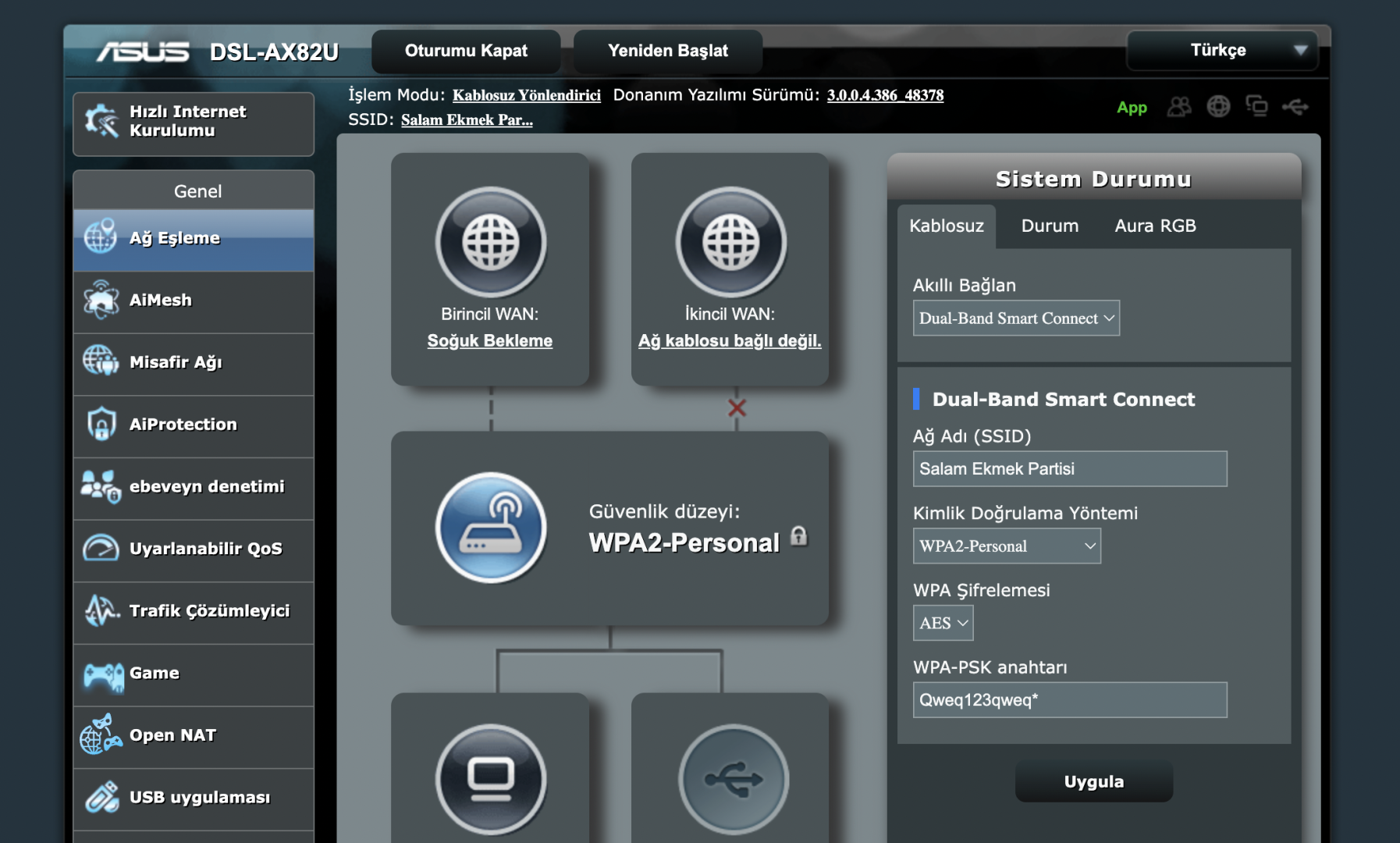Open the Game menu item
This screenshot has height=843, width=1400.
pos(194,674)
